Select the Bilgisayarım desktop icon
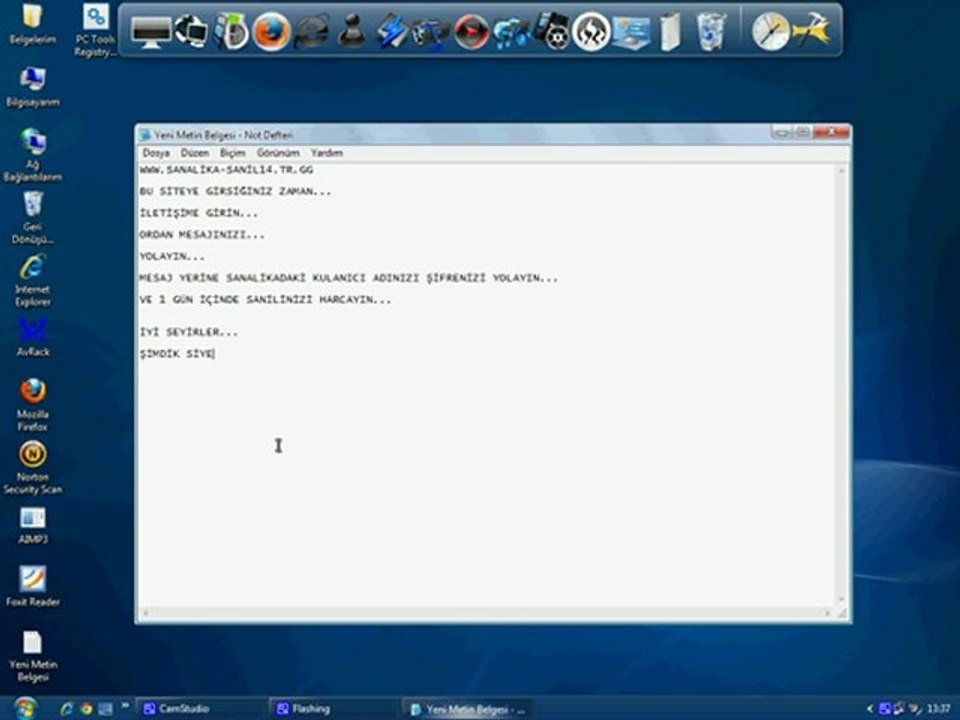 click(32, 88)
